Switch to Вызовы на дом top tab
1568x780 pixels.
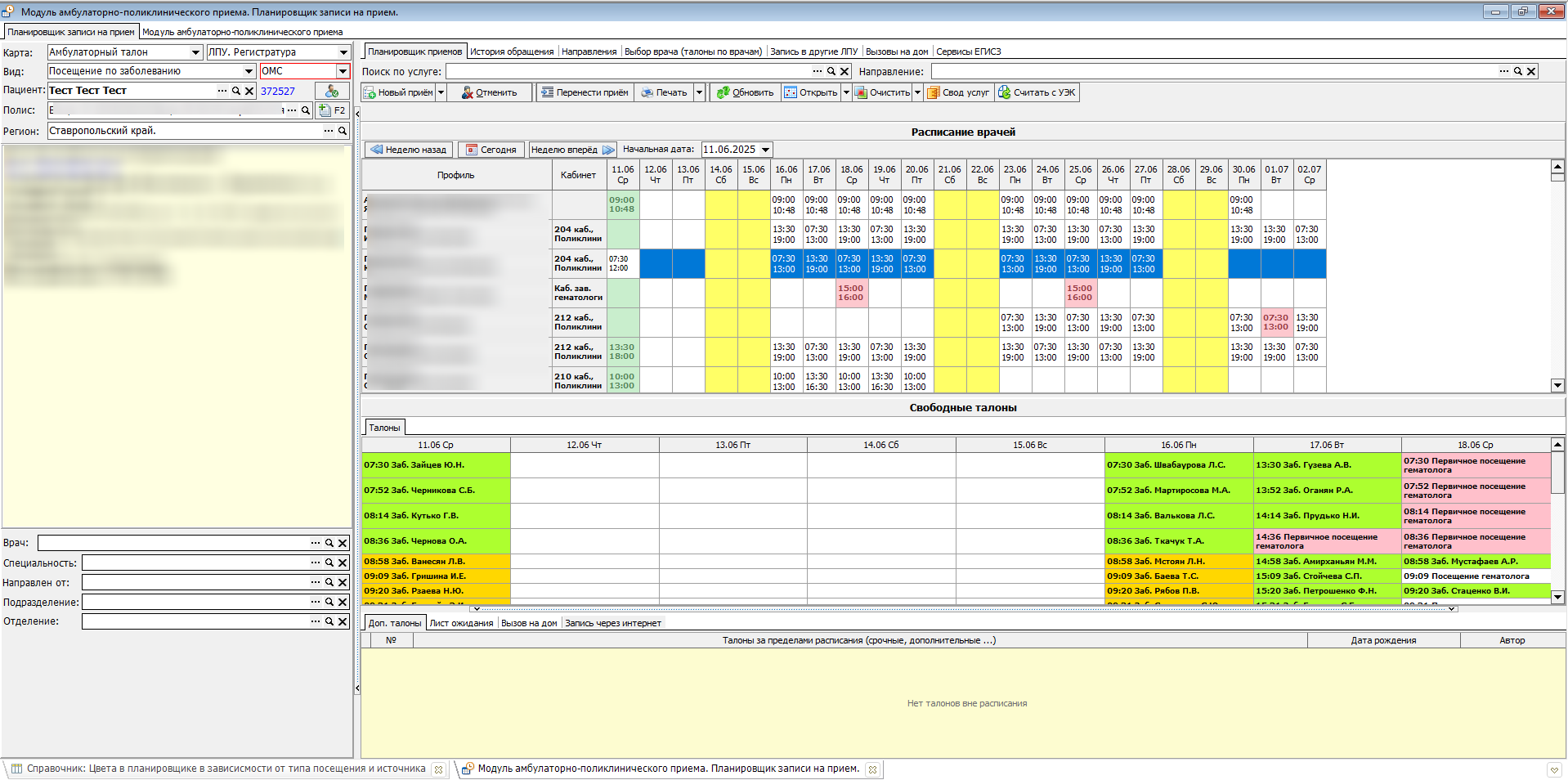897,52
